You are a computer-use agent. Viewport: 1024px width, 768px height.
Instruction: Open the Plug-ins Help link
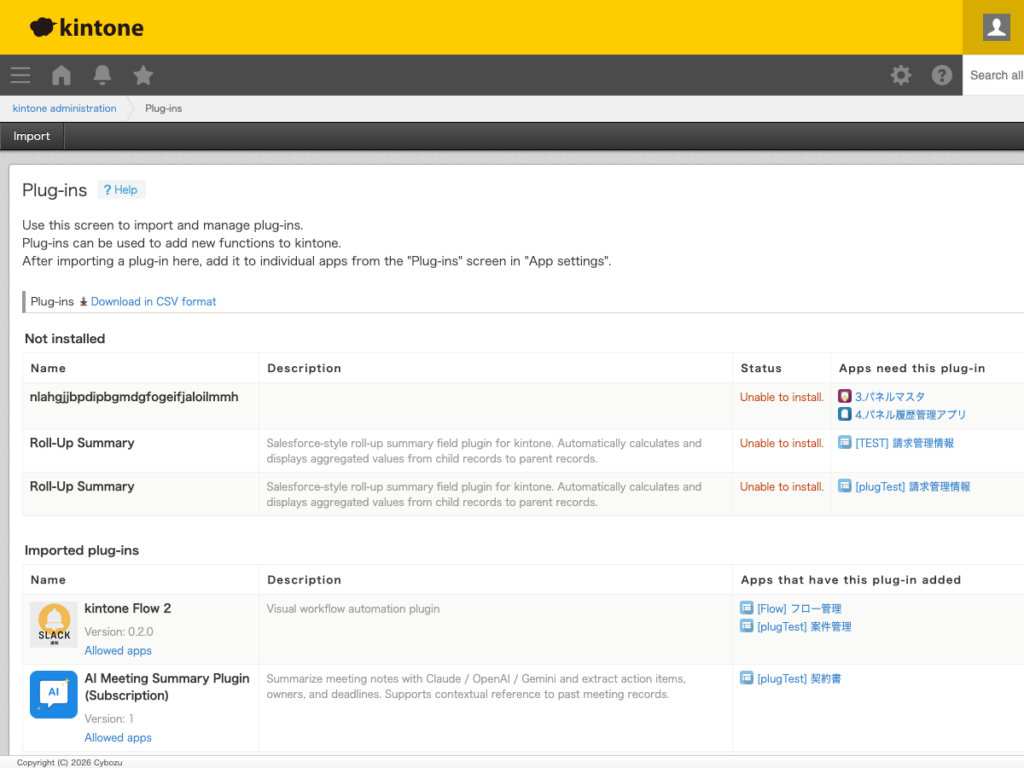(x=121, y=190)
